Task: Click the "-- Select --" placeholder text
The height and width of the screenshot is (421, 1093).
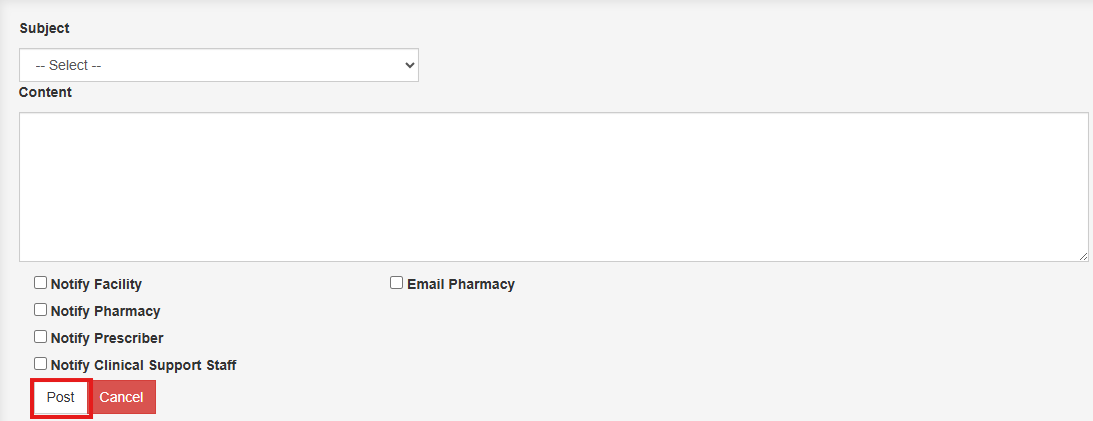Action: pos(68,65)
